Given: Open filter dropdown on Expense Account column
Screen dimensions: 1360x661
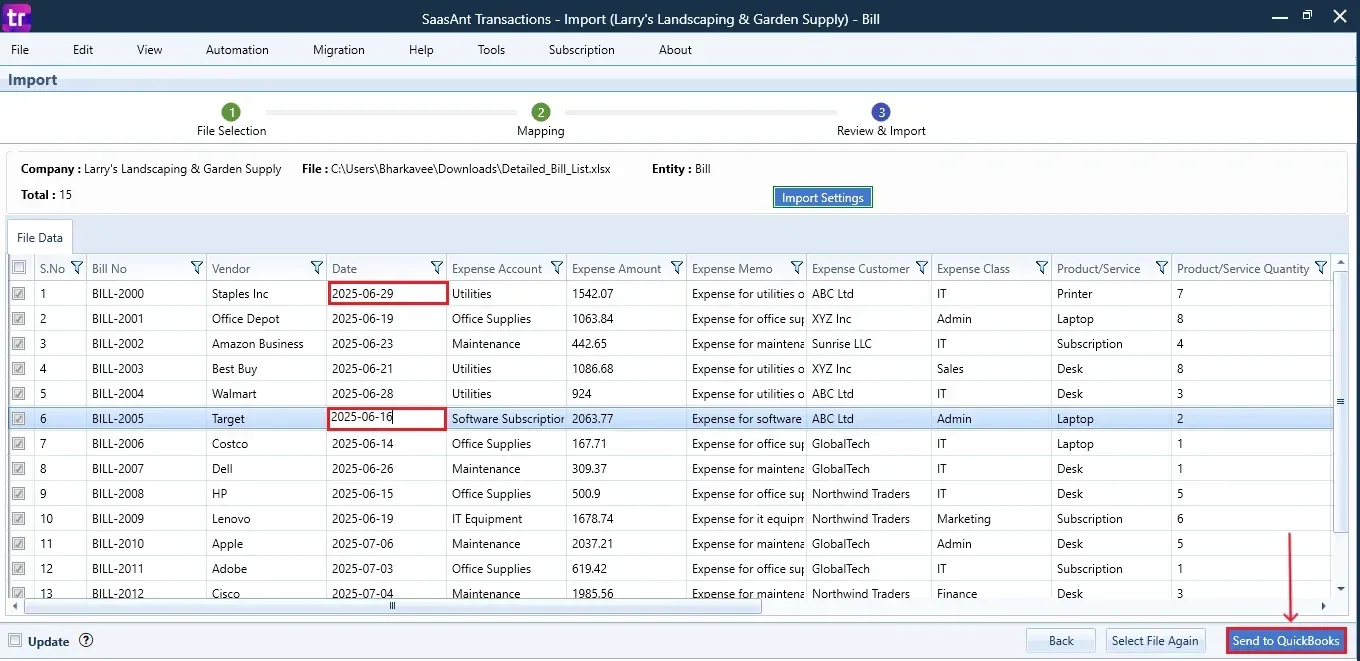Looking at the screenshot, I should tap(556, 268).
